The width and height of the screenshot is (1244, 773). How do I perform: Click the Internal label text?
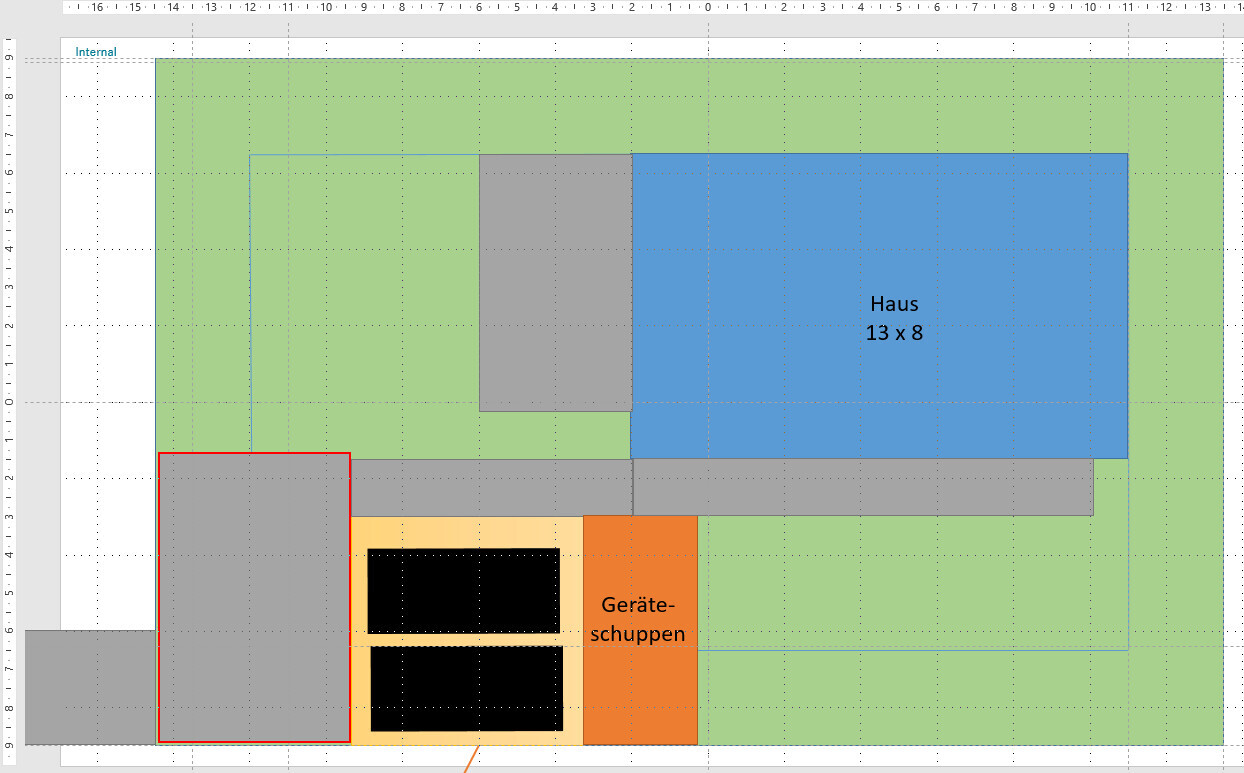[96, 52]
